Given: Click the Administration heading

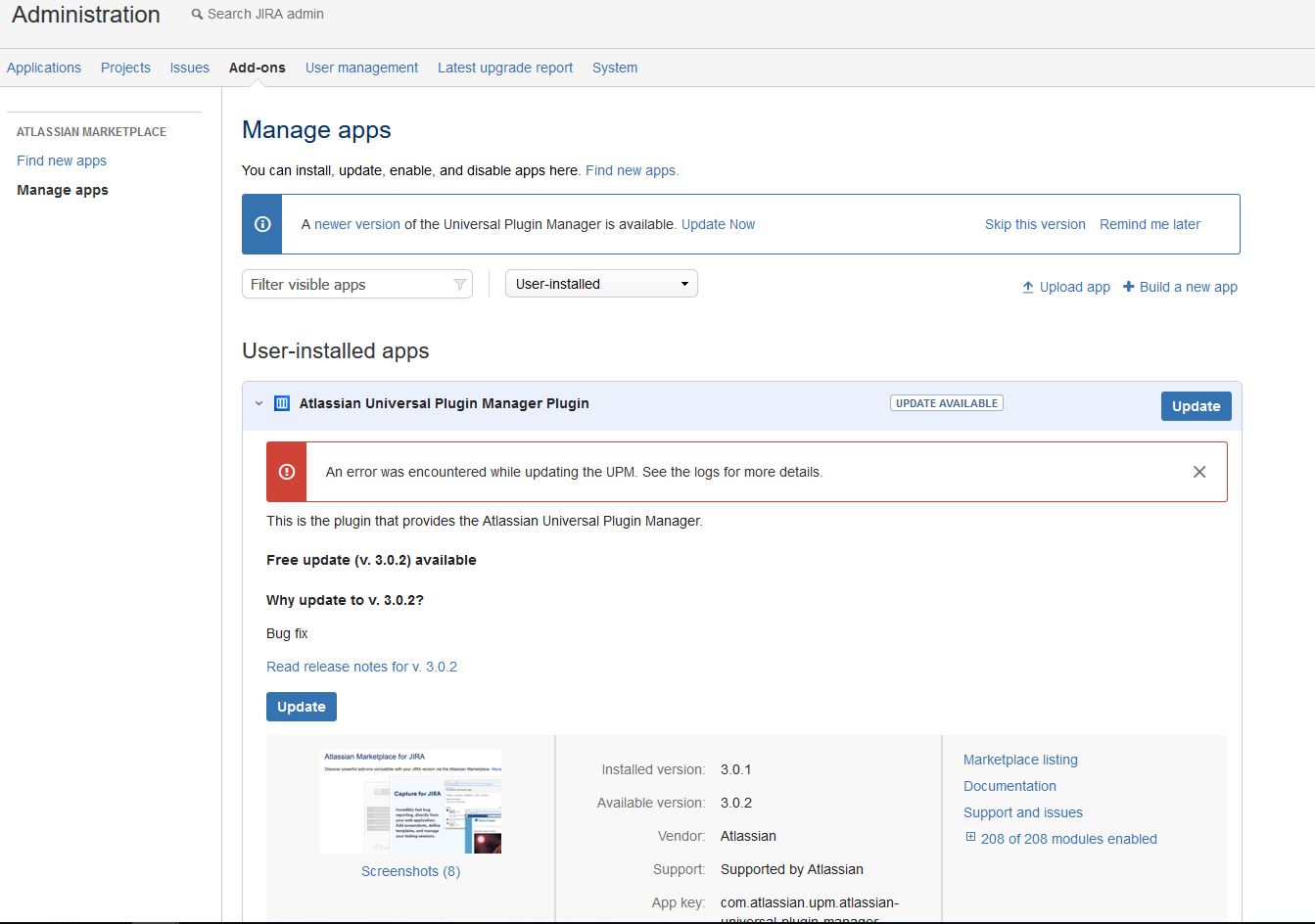Looking at the screenshot, I should 86,15.
